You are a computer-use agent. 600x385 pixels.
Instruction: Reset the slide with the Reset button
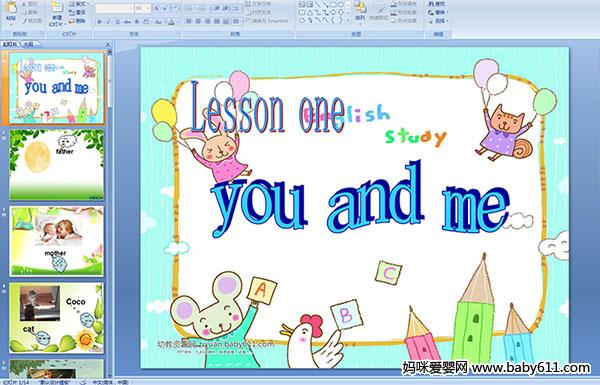[x=77, y=12]
